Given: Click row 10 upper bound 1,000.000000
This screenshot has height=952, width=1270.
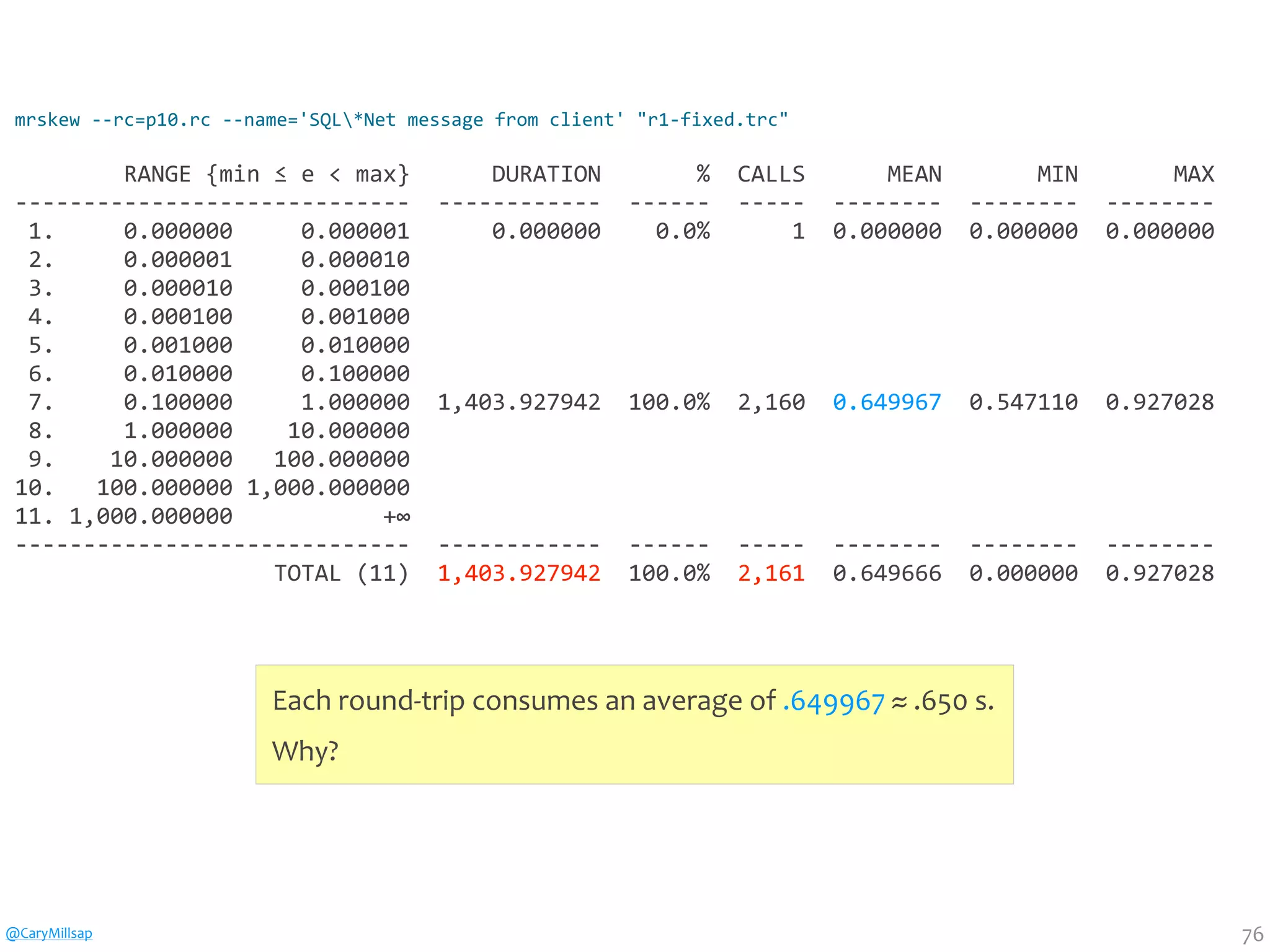Looking at the screenshot, I should (328, 488).
